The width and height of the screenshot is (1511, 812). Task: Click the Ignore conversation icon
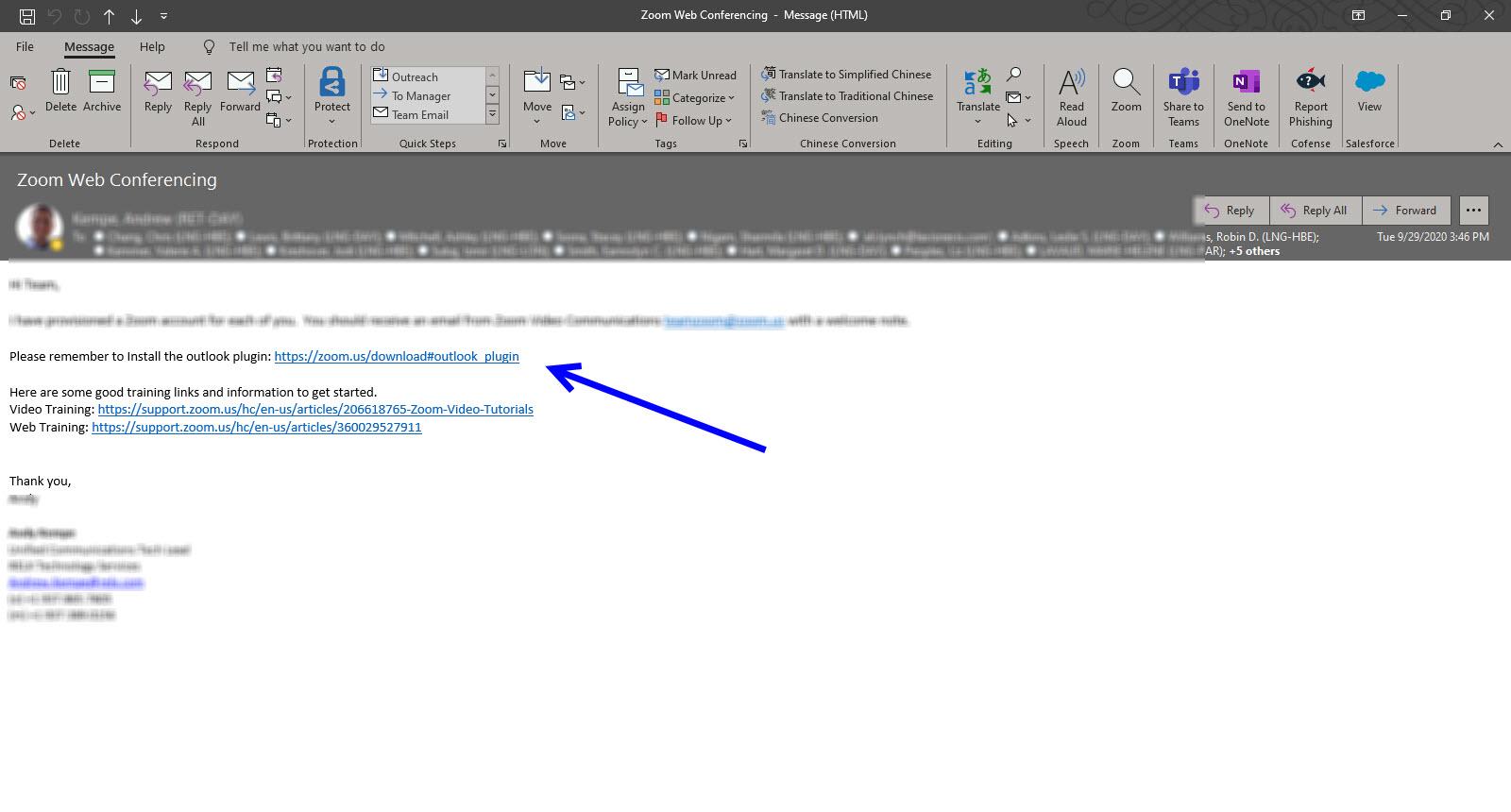pos(18,84)
